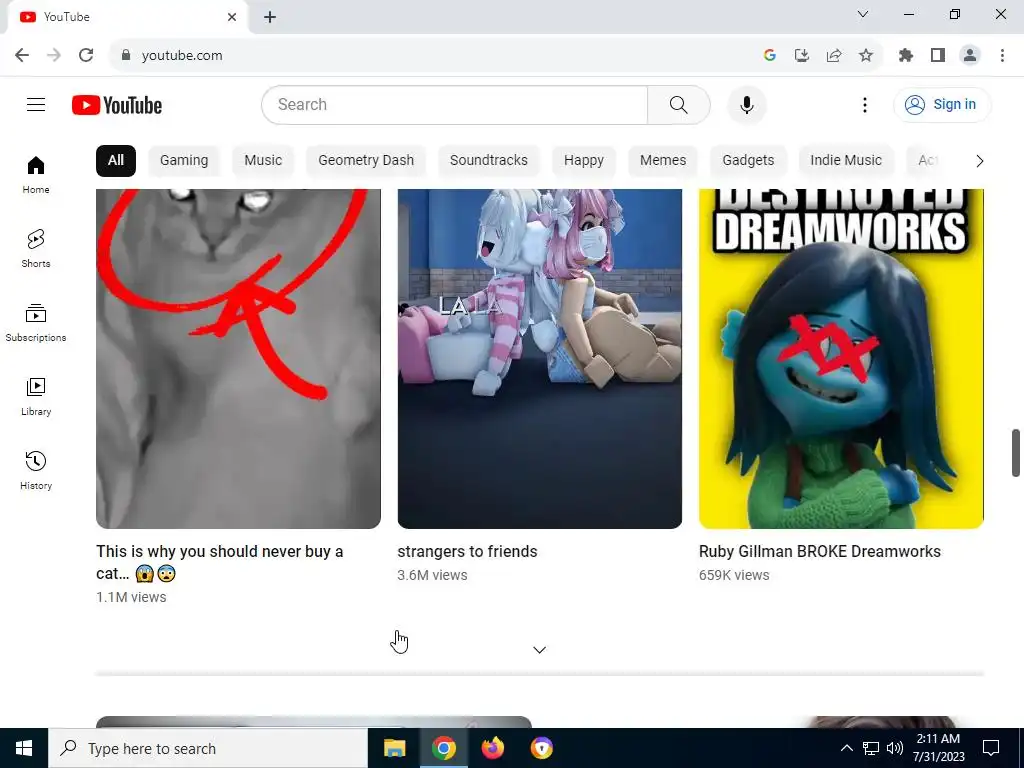Screen dimensions: 1024x768
Task: Open File Explorer from the taskbar
Action: (394, 748)
